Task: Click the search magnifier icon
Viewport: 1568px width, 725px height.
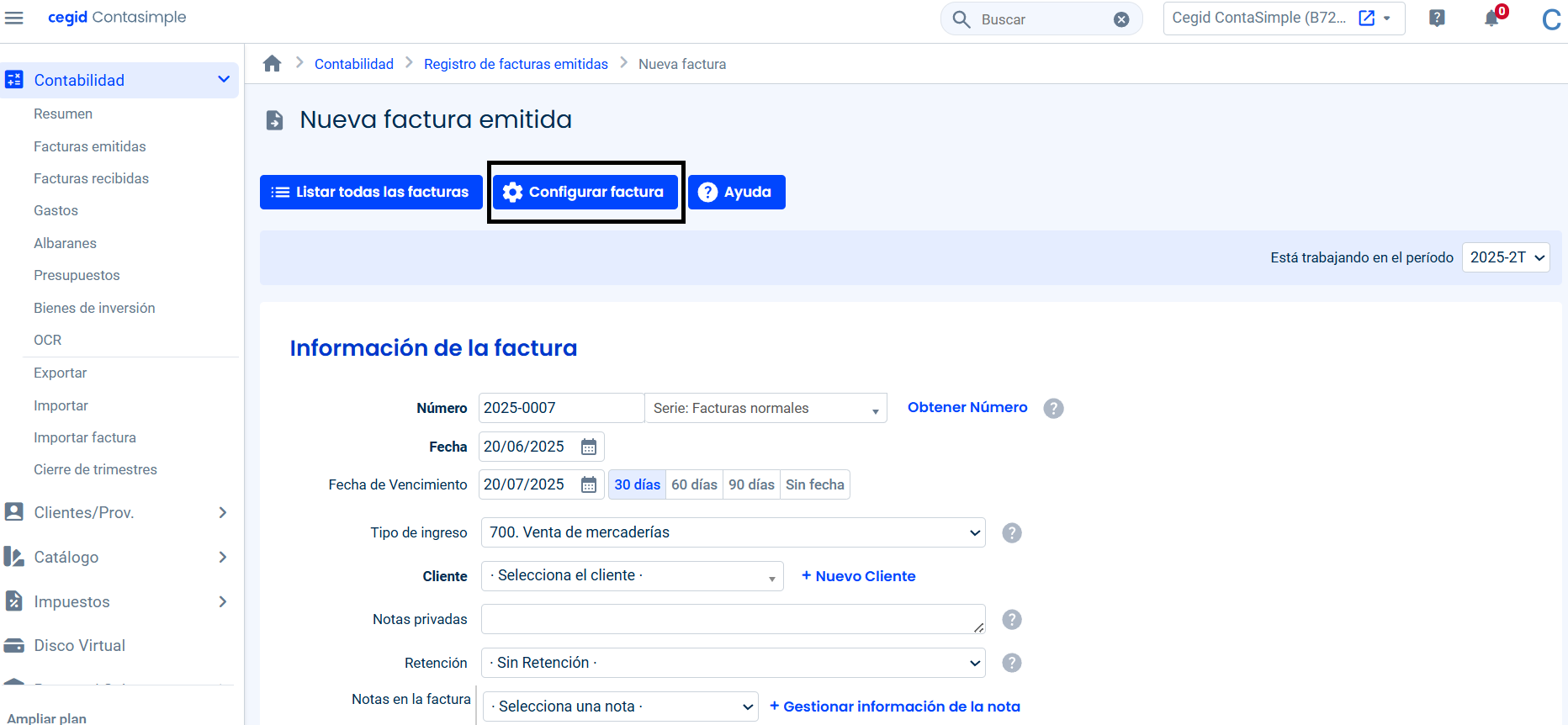Action: point(961,19)
